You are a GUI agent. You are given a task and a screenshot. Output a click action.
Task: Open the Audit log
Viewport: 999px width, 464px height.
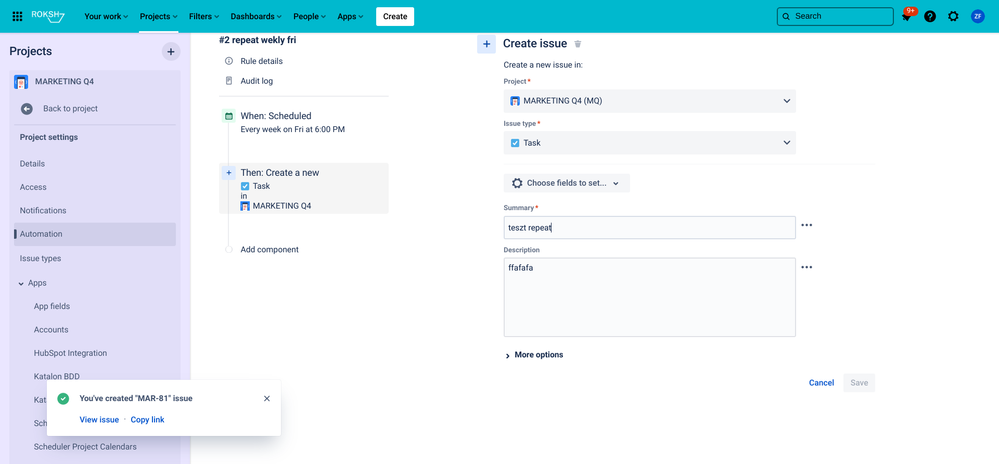click(x=257, y=81)
